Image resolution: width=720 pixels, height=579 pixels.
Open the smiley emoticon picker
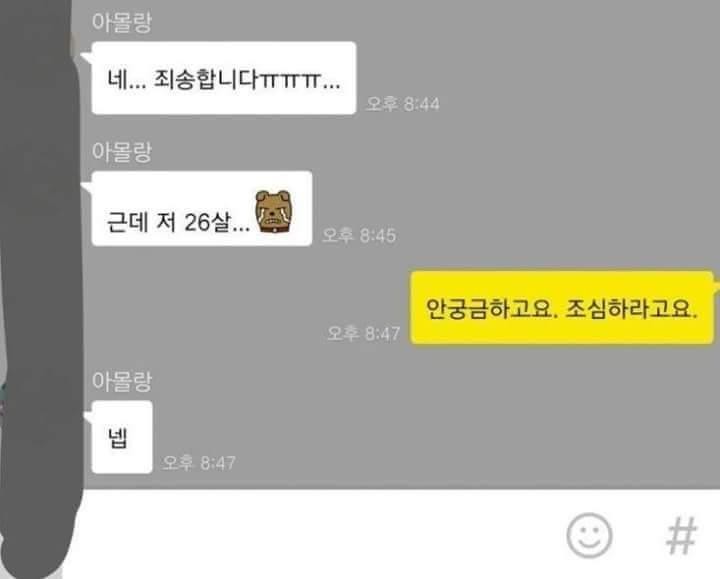[x=589, y=535]
